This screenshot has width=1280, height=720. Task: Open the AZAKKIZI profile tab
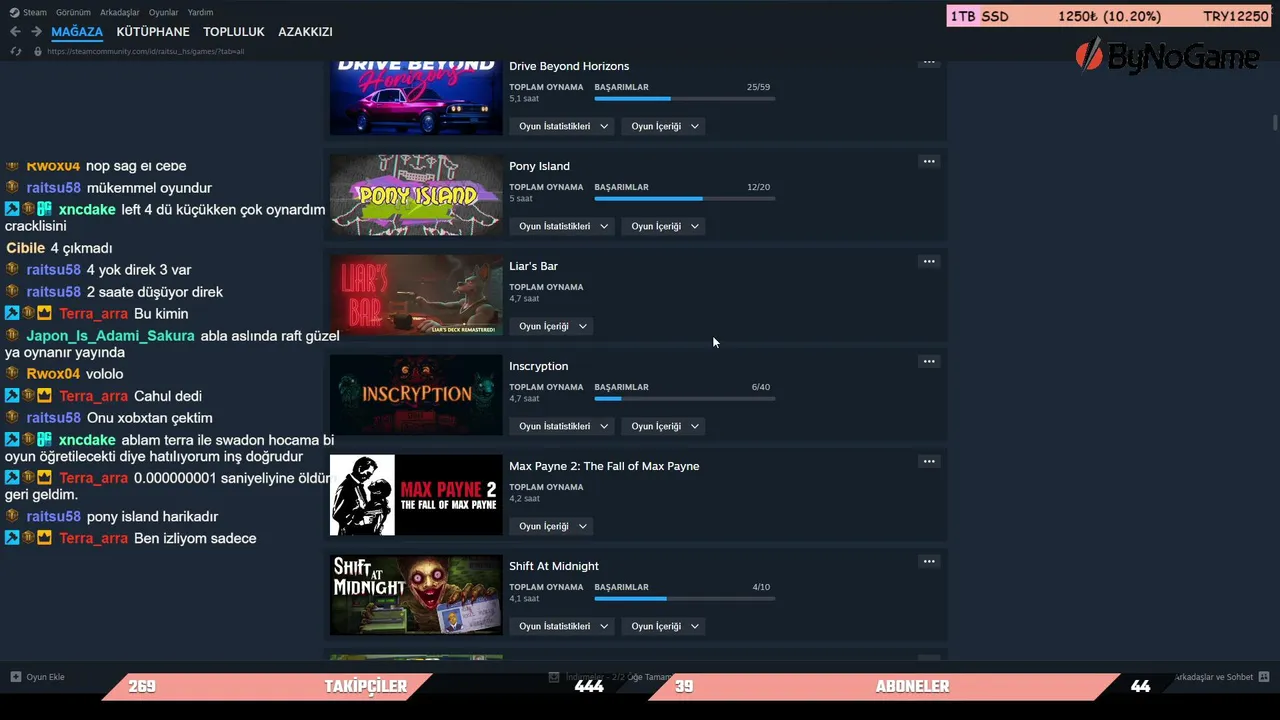(x=305, y=32)
